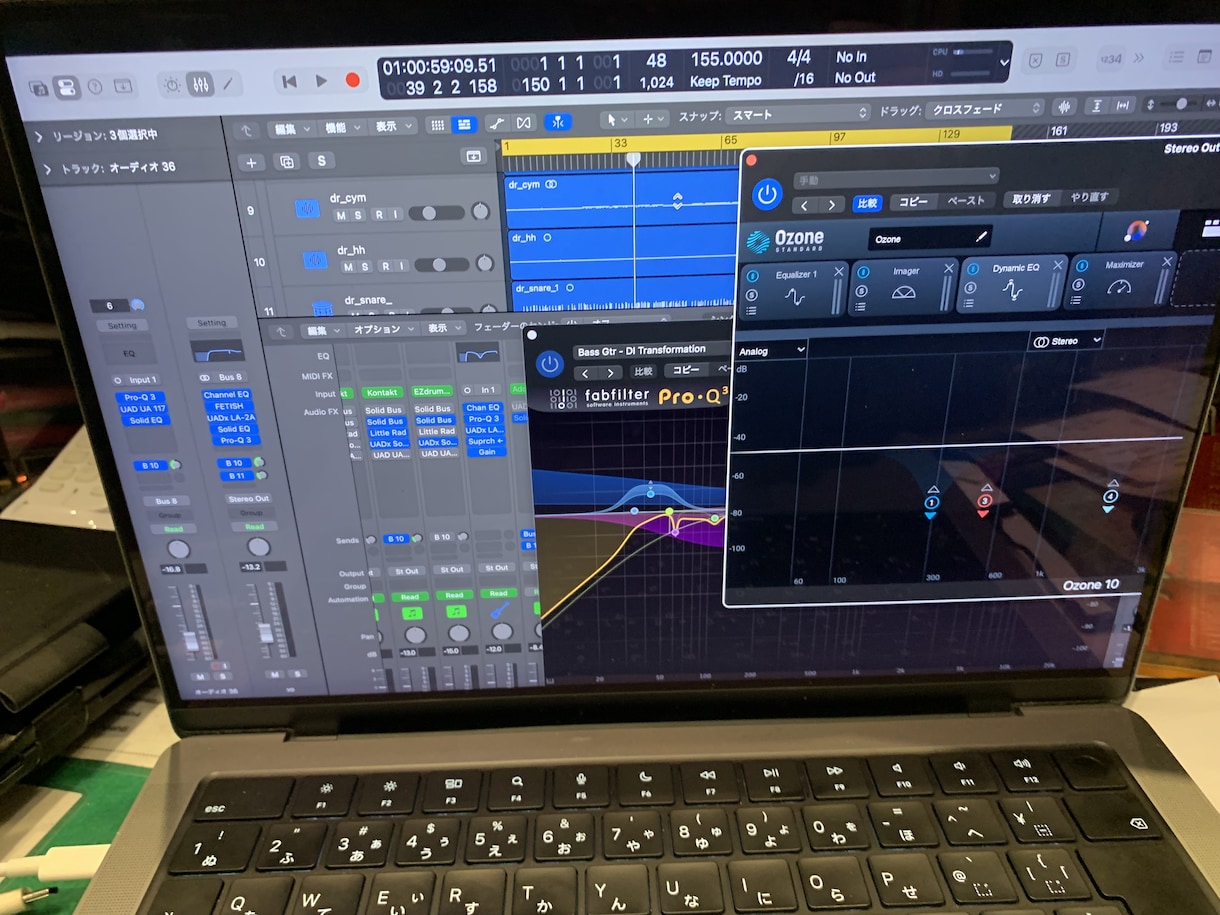The width and height of the screenshot is (1220, 915).
Task: Toggle the automation curve icon
Action: pos(496,123)
